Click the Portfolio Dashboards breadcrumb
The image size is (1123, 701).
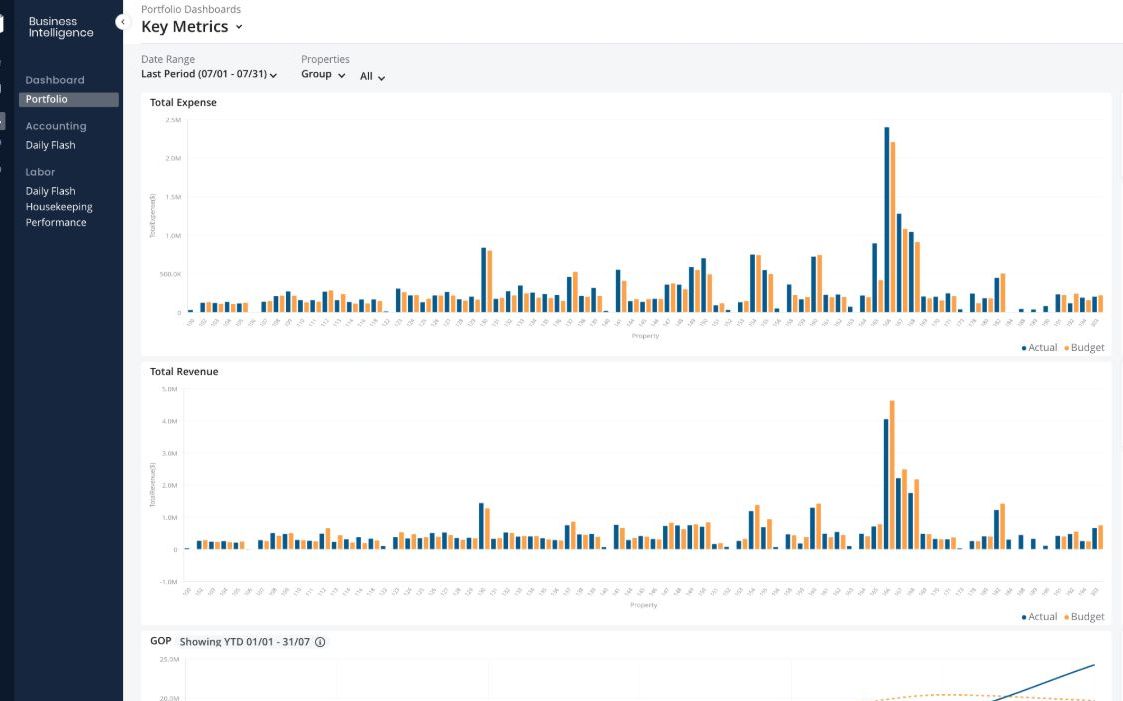click(191, 9)
